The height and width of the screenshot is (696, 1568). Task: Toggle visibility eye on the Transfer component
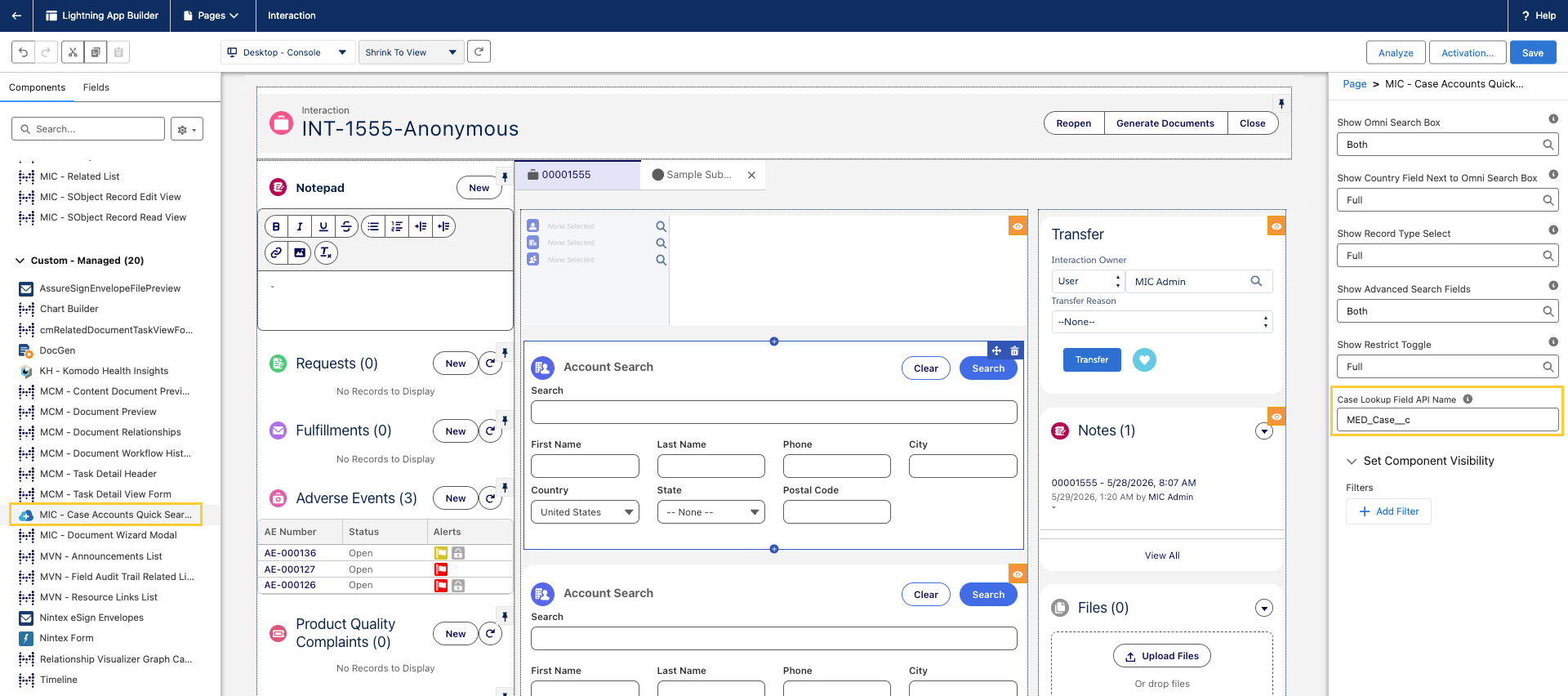click(x=1276, y=226)
